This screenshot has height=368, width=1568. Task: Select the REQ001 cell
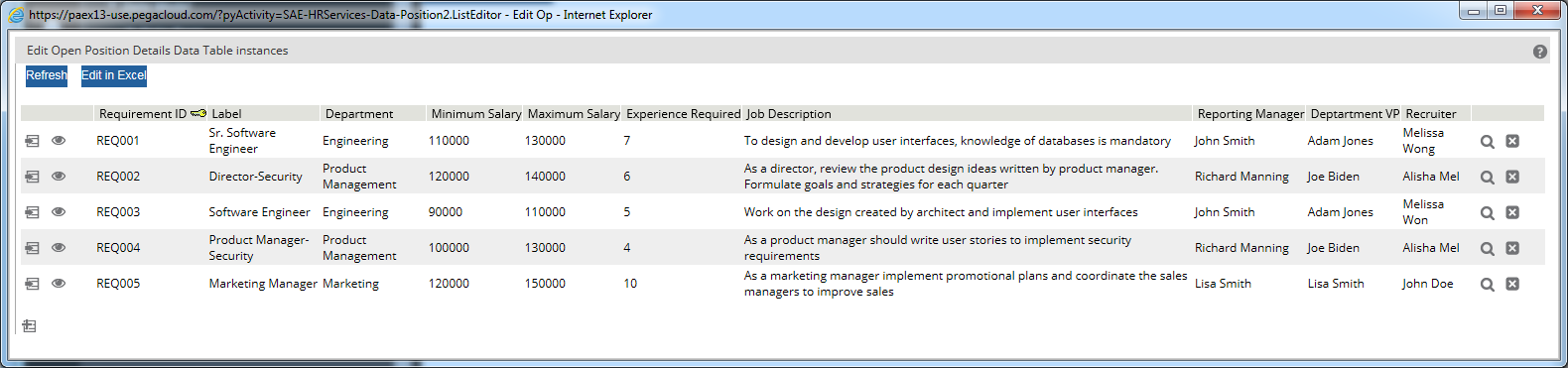tap(118, 141)
